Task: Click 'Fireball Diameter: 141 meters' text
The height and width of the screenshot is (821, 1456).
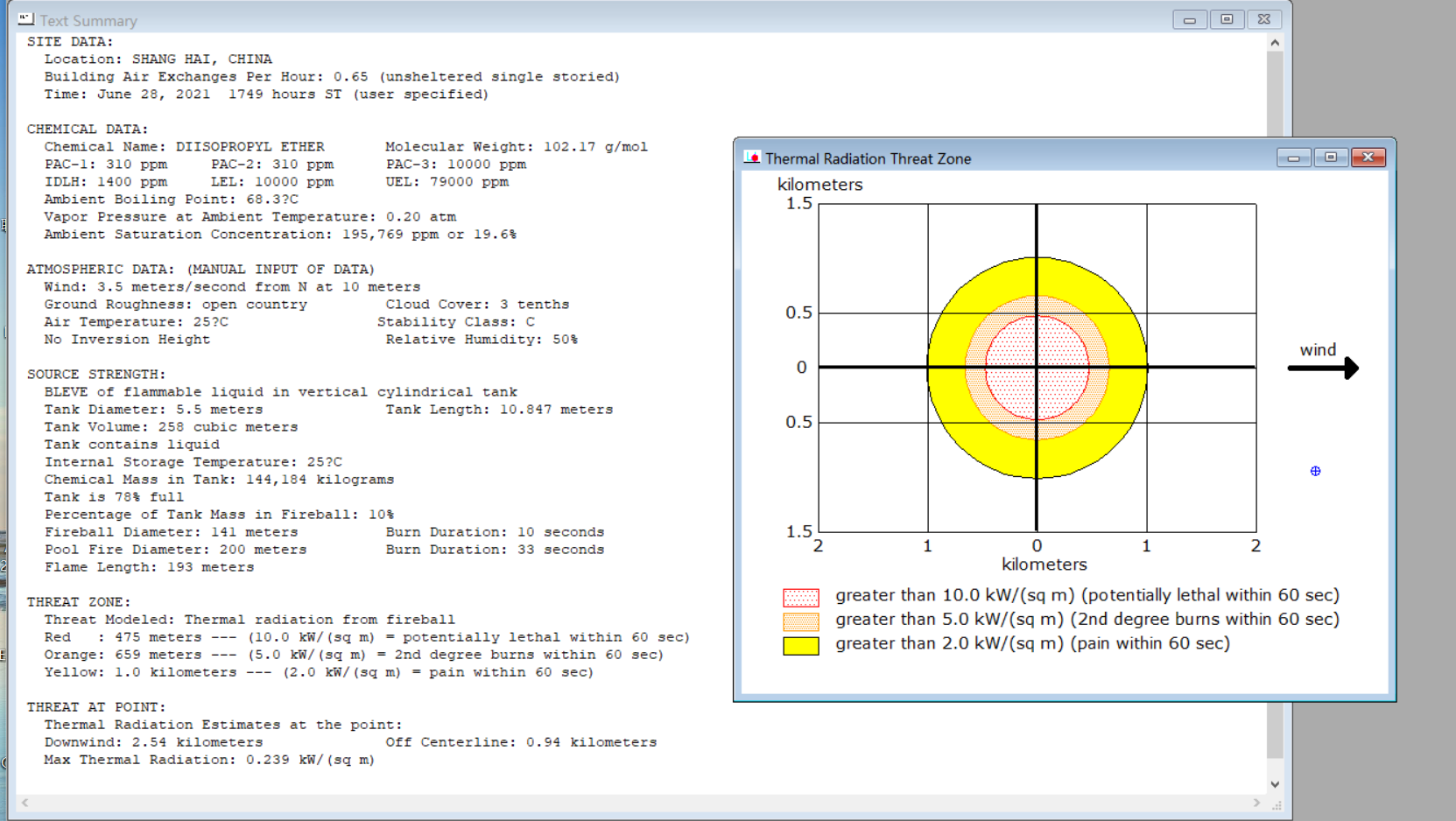Action: pyautogui.click(x=172, y=532)
